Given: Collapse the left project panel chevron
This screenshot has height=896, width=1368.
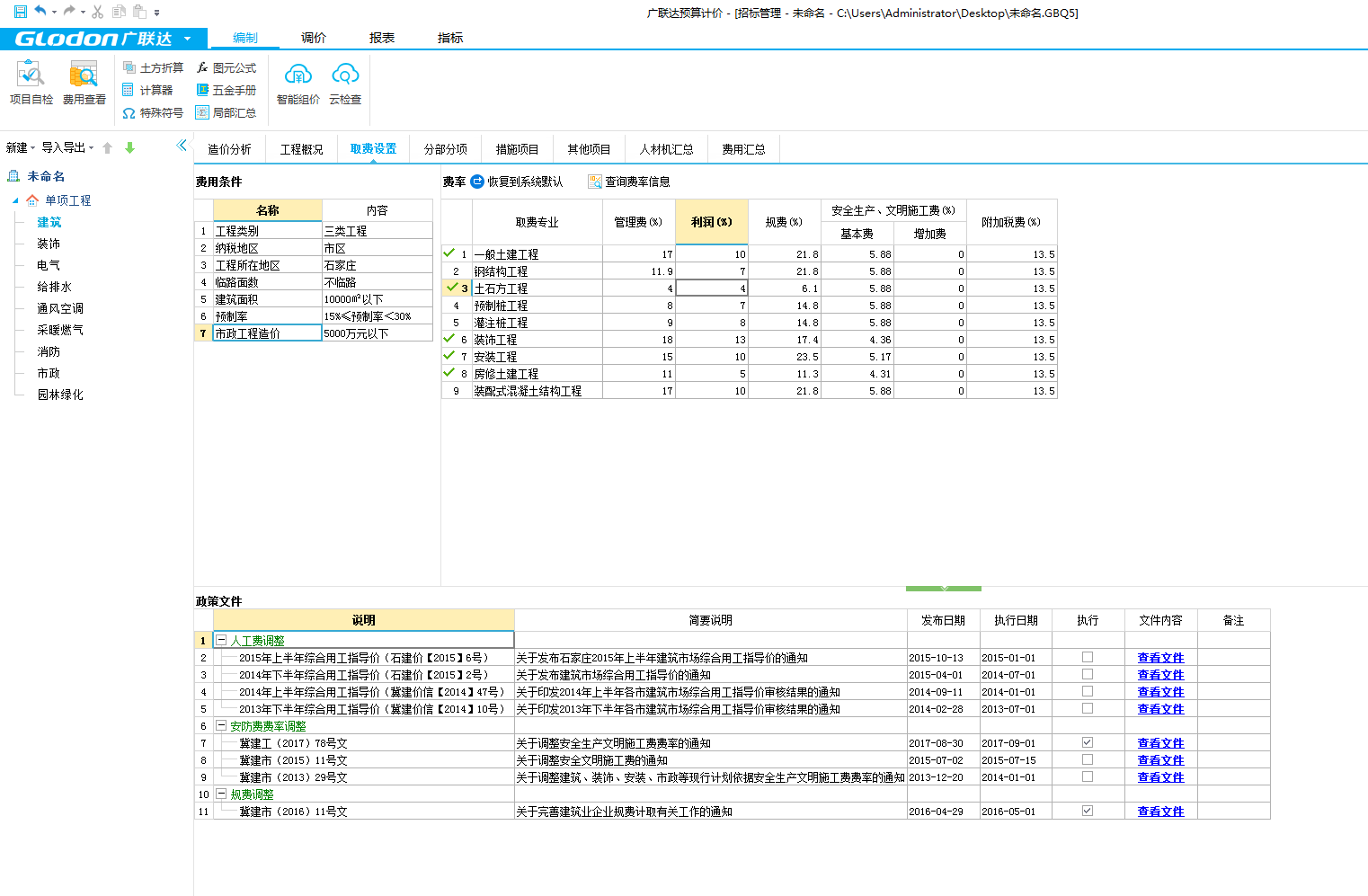Looking at the screenshot, I should coord(182,145).
